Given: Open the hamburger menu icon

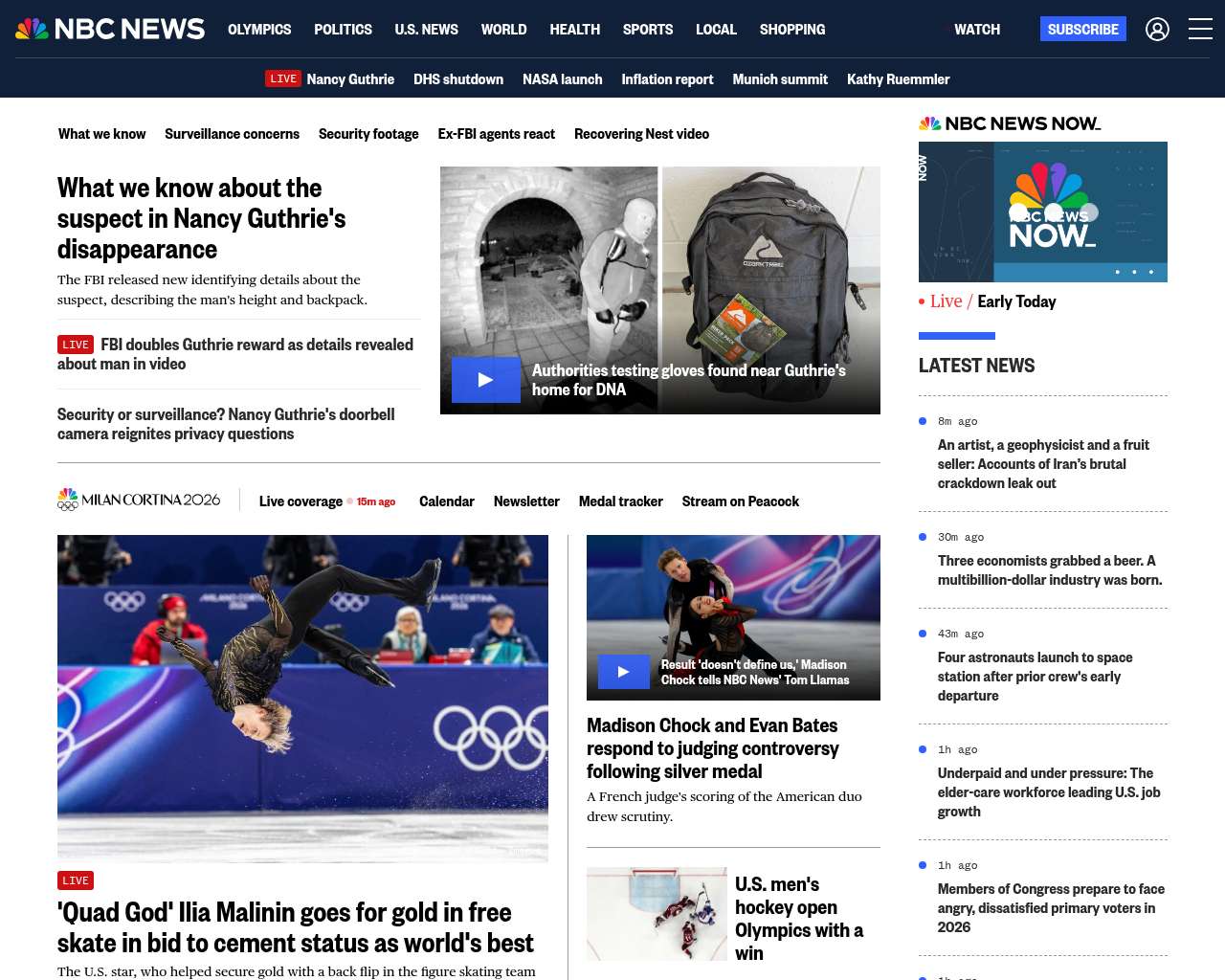Looking at the screenshot, I should 1200,29.
